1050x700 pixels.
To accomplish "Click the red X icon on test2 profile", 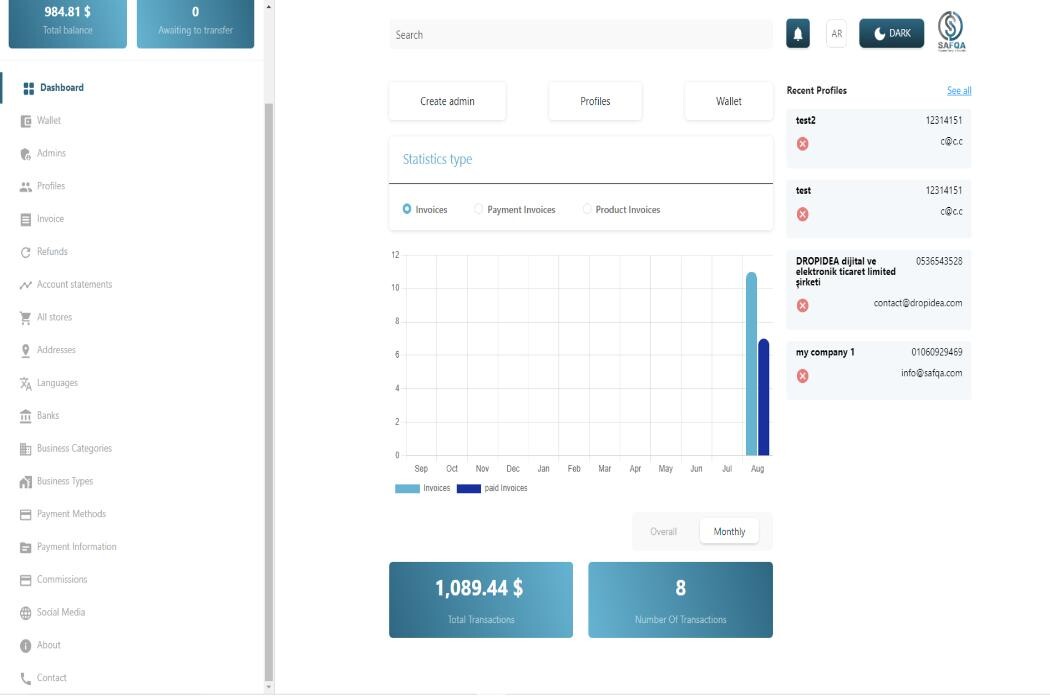I will pyautogui.click(x=802, y=144).
